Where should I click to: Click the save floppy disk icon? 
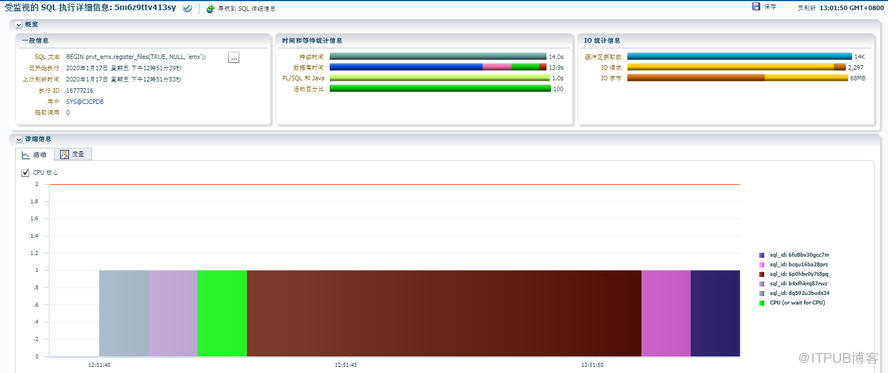pyautogui.click(x=755, y=7)
